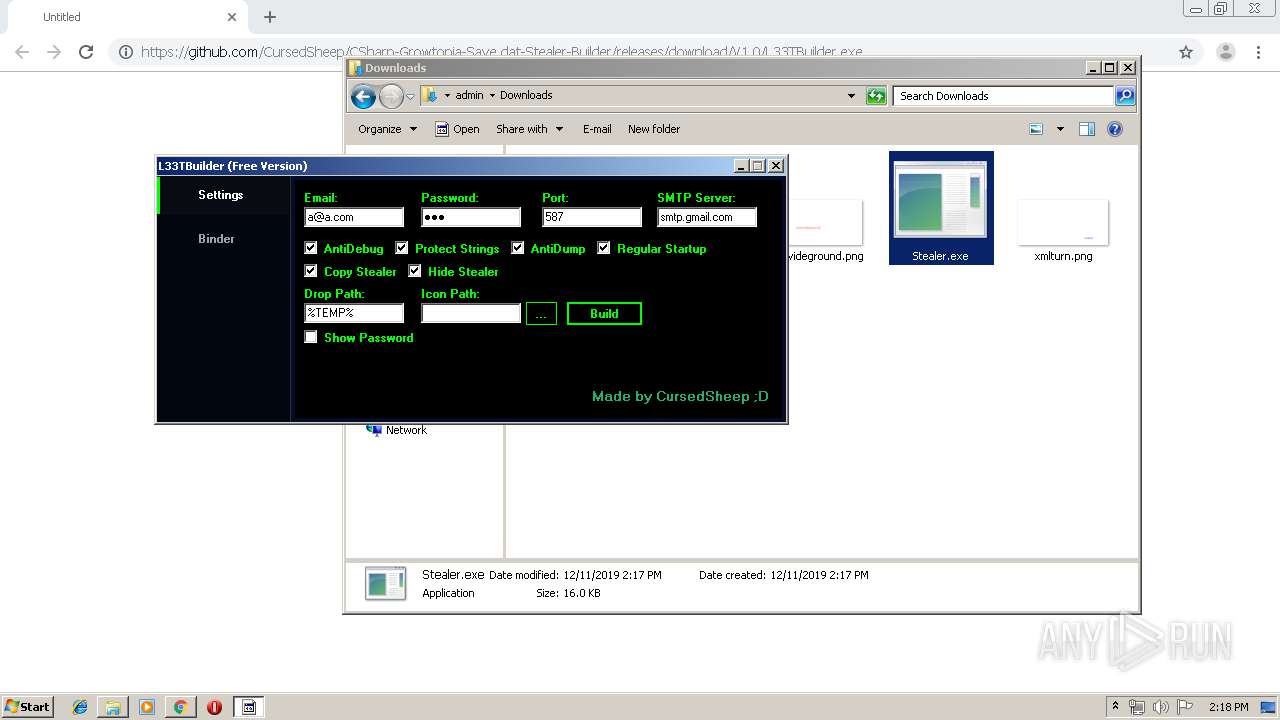Open the Windows Start menu
The width and height of the screenshot is (1280, 720).
point(27,706)
